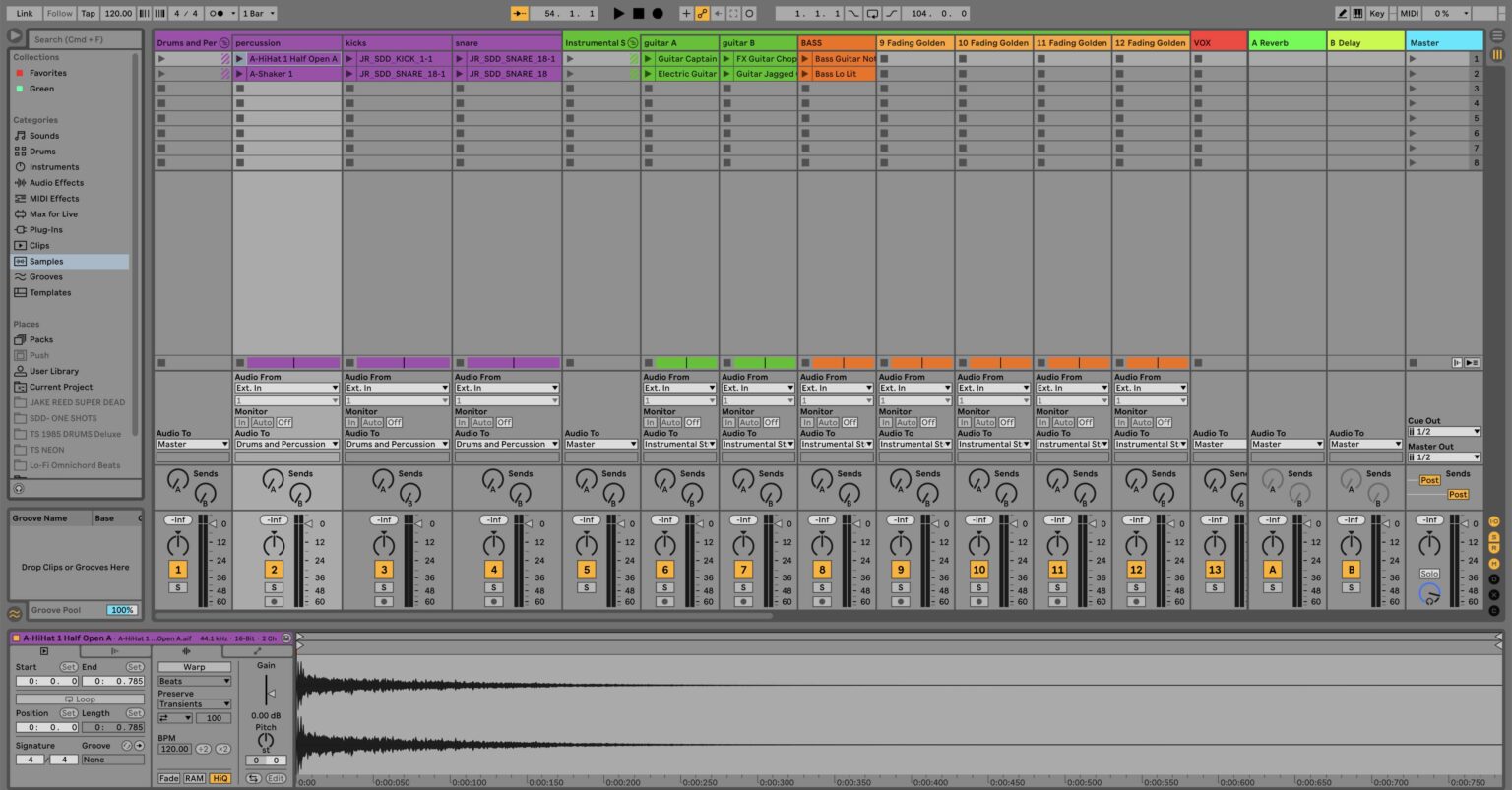The image size is (1512, 790).
Task: Click the Stop transport button
Action: (x=638, y=14)
